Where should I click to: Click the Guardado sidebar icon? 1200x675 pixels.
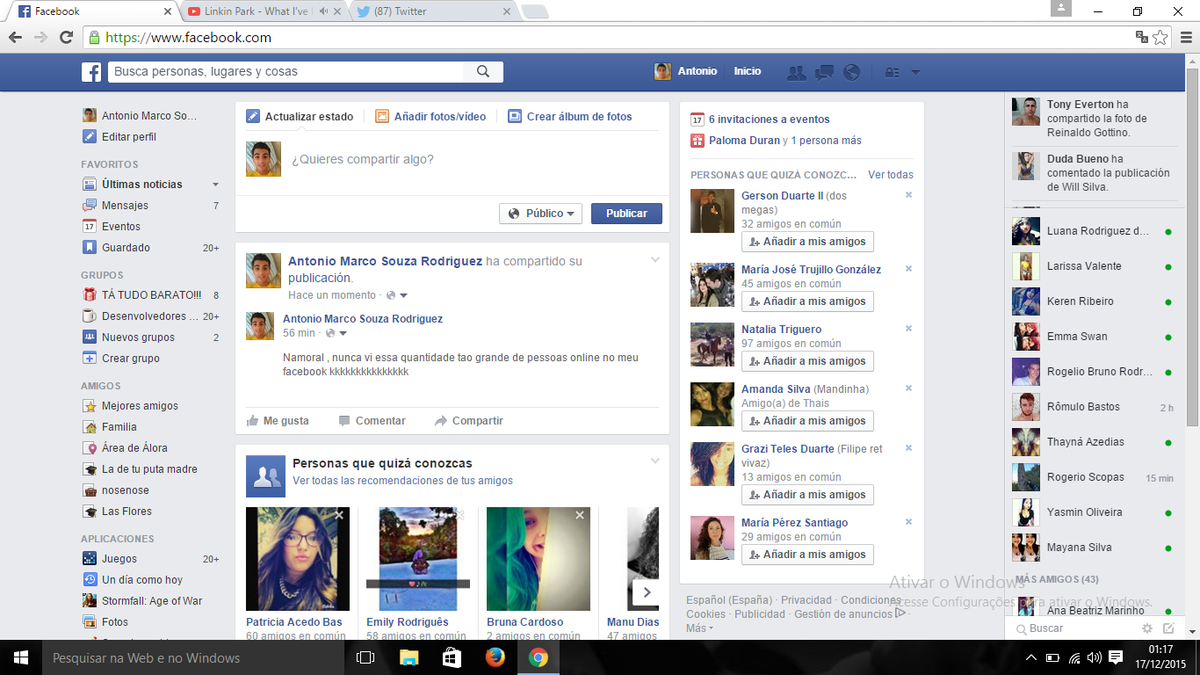(90, 247)
